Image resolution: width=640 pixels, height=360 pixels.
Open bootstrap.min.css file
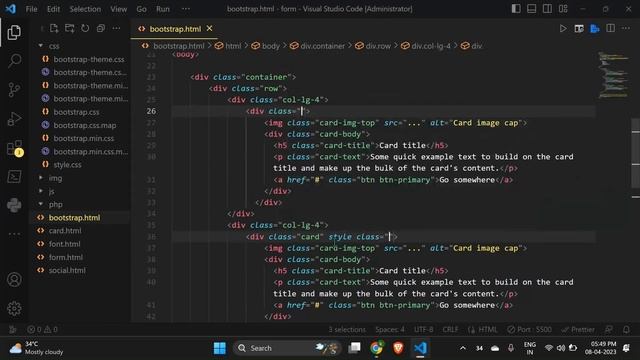[x=84, y=138]
